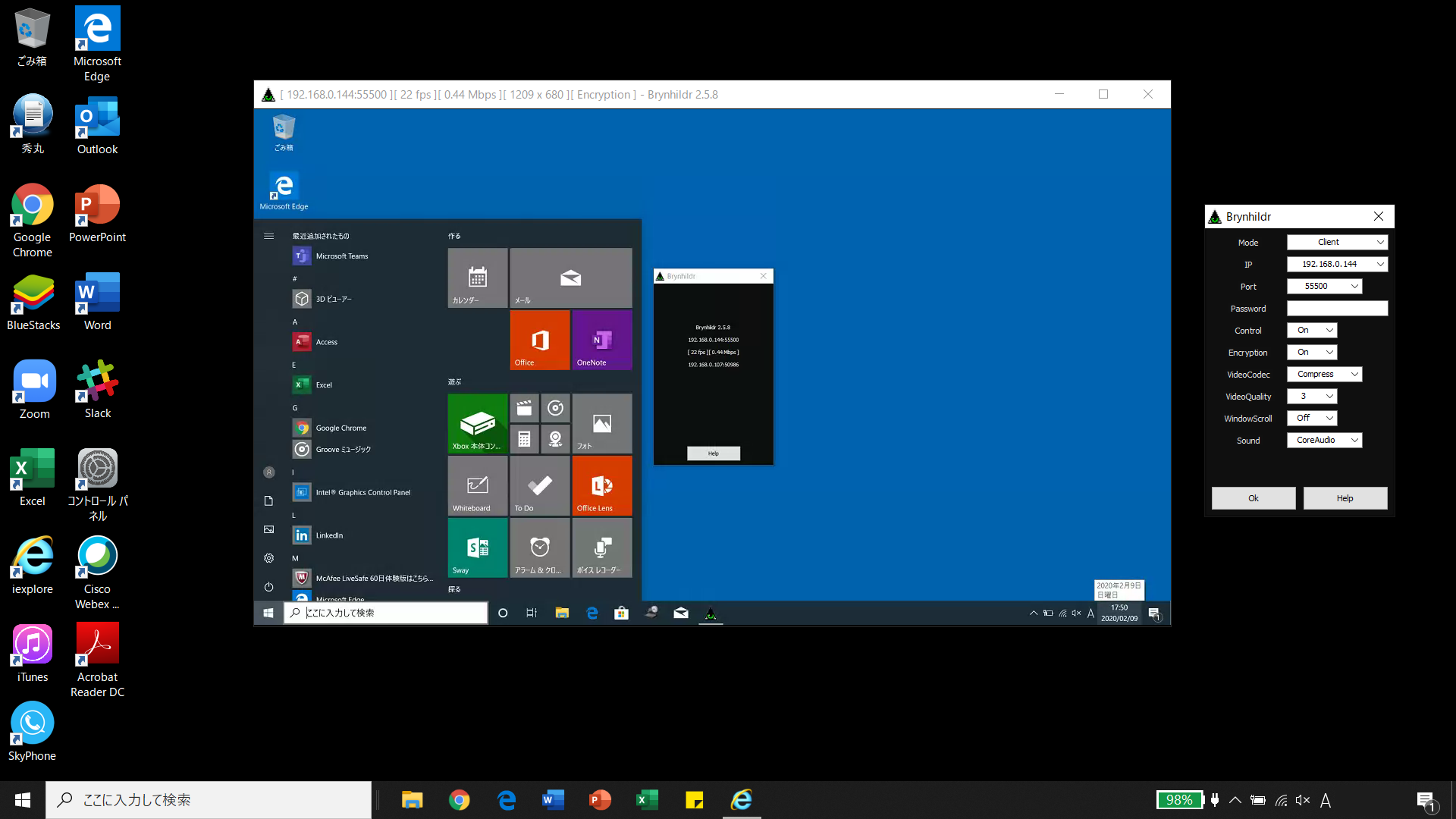1456x819 pixels.
Task: Expand the Sound dropdown showing CoreAudio
Action: point(1324,440)
